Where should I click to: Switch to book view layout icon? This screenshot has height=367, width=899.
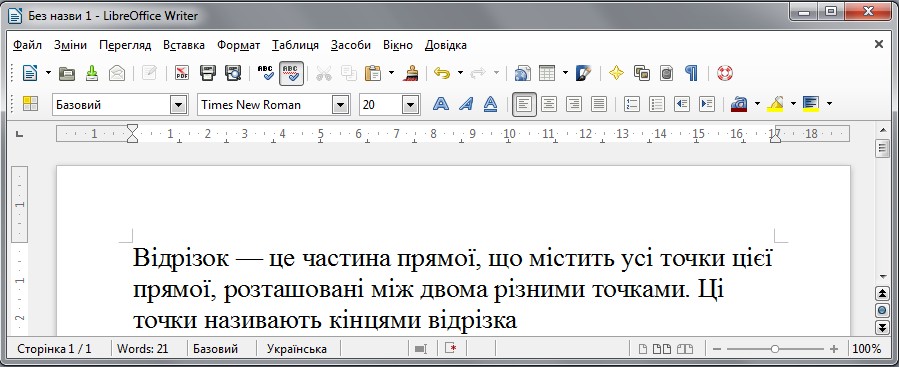point(685,349)
